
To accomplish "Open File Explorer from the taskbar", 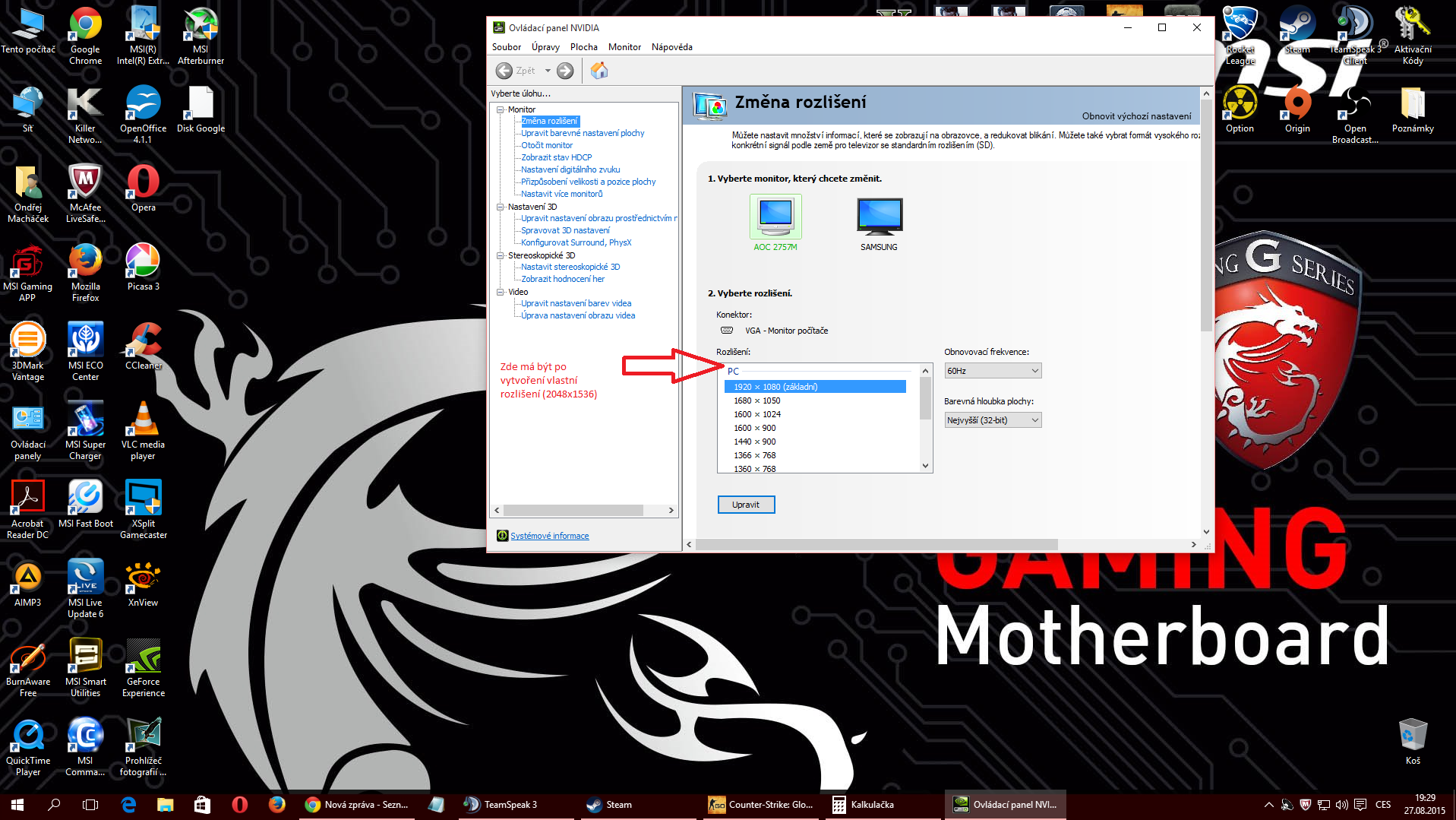I will click(166, 804).
